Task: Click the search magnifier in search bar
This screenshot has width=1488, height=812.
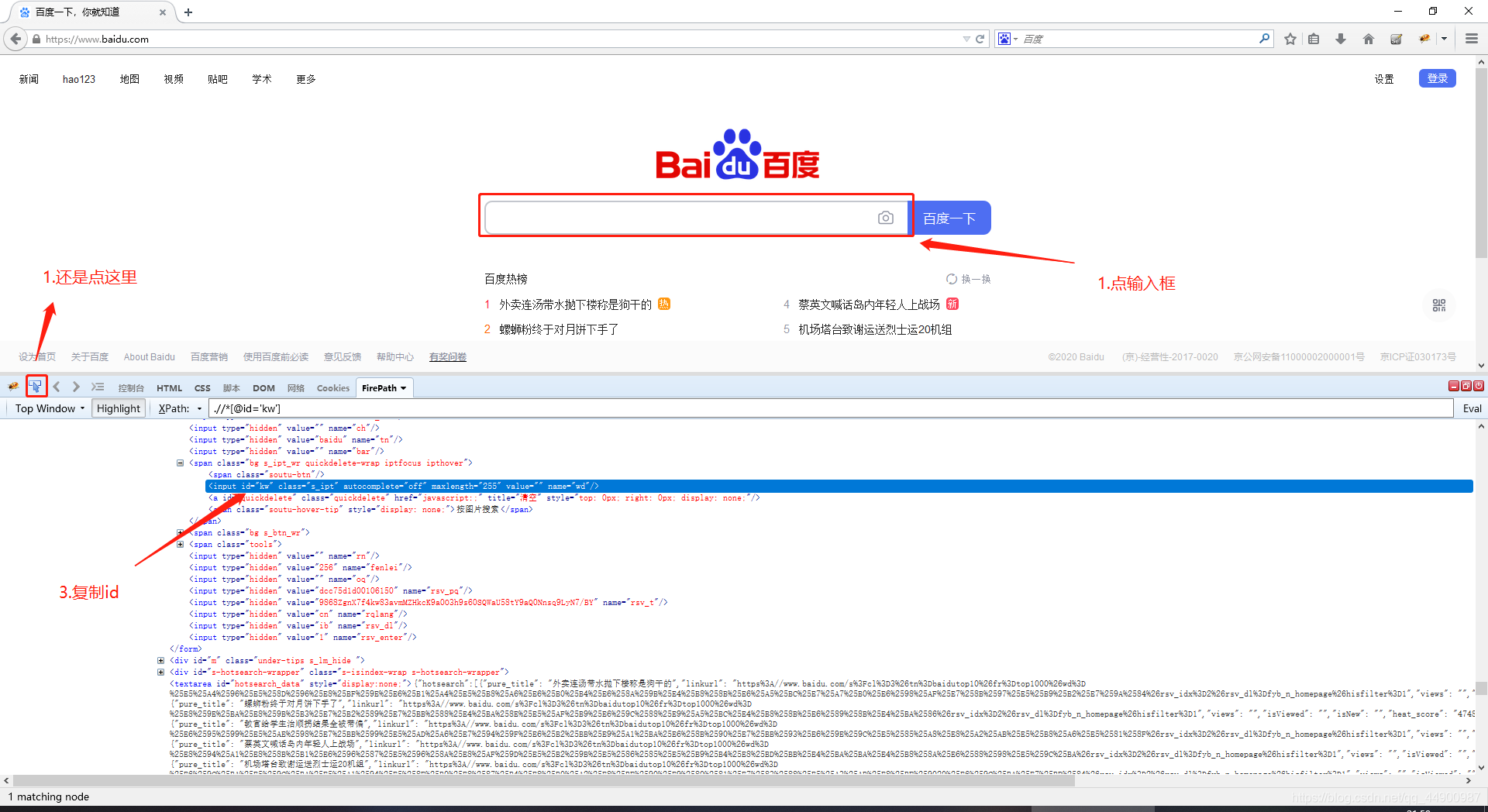Action: [x=1264, y=38]
